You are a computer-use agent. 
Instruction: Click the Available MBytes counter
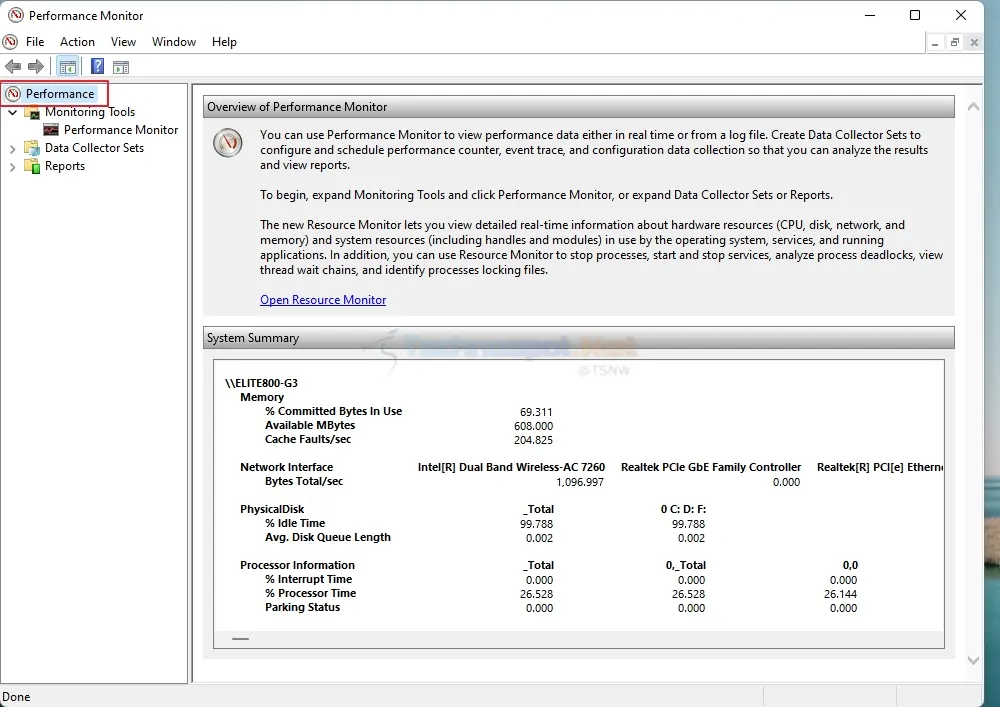(x=310, y=425)
